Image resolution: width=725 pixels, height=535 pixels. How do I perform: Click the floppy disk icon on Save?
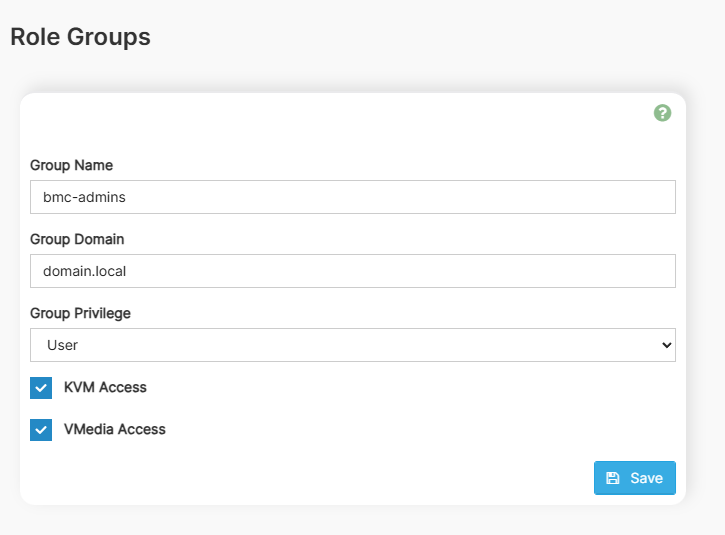613,478
